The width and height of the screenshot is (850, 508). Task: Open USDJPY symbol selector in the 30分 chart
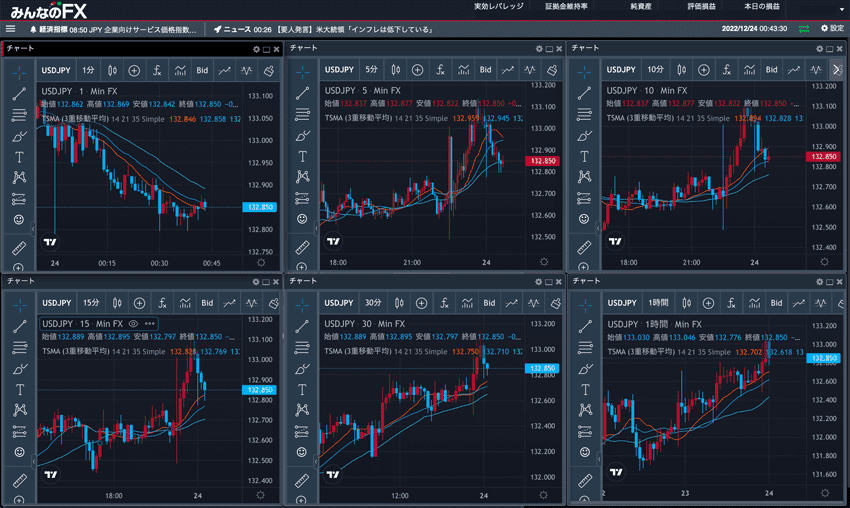coord(338,303)
